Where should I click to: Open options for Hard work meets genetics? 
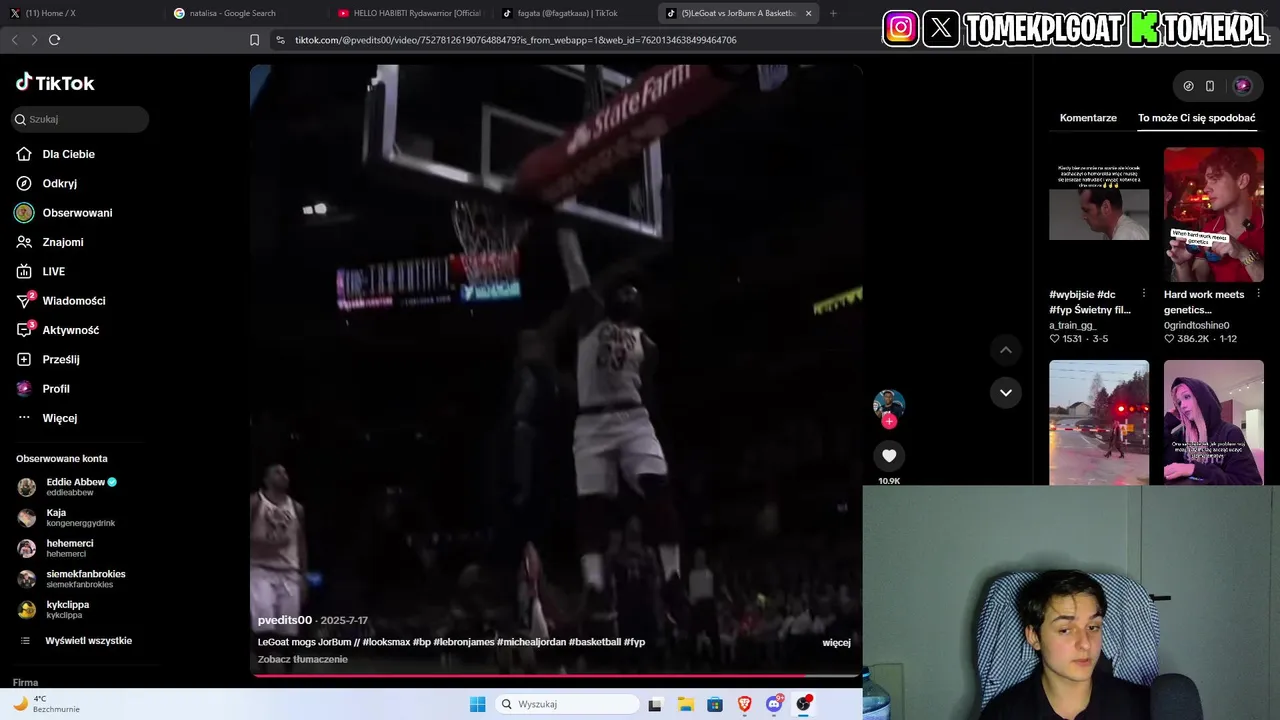(x=1258, y=294)
